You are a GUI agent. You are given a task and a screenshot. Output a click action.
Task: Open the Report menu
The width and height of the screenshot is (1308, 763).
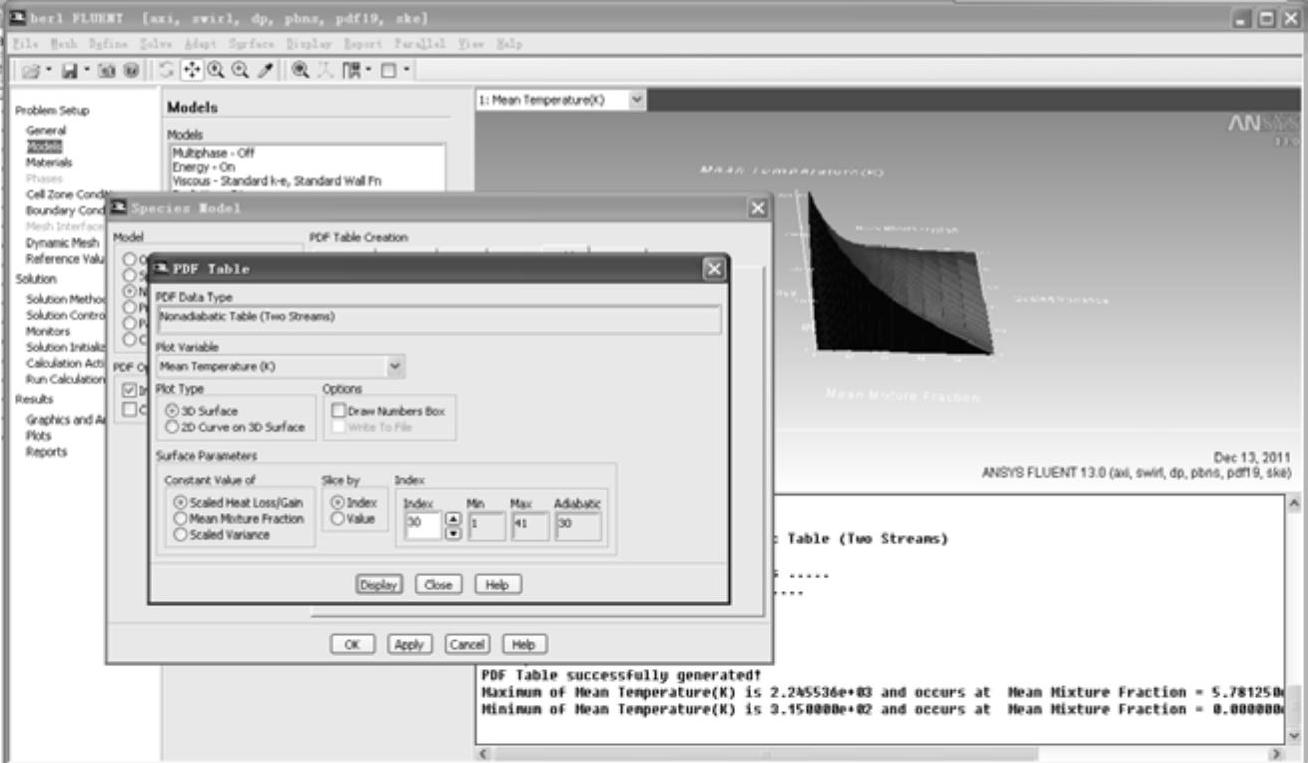tap(363, 44)
